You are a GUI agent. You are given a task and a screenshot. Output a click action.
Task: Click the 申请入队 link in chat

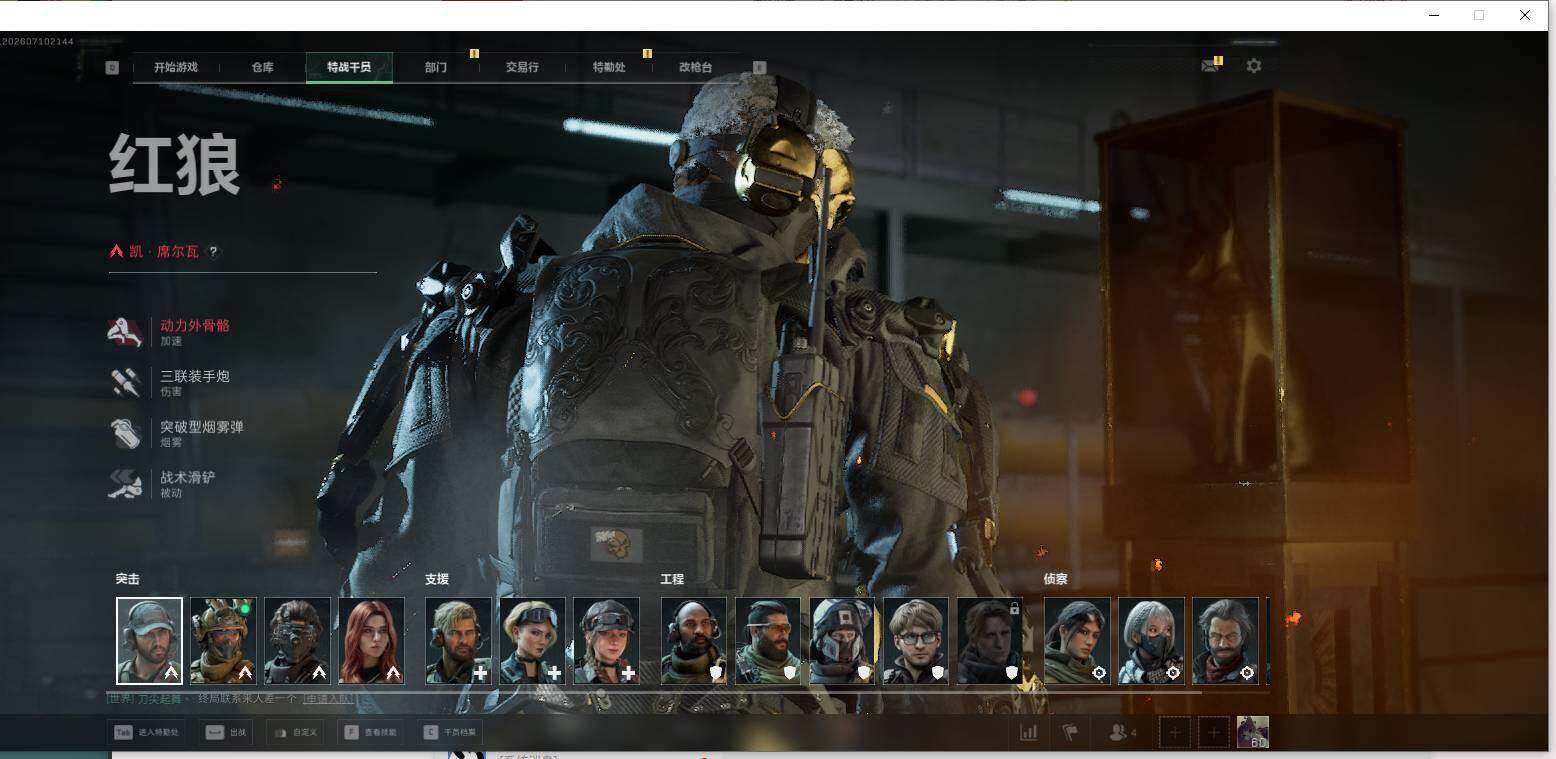[x=327, y=698]
